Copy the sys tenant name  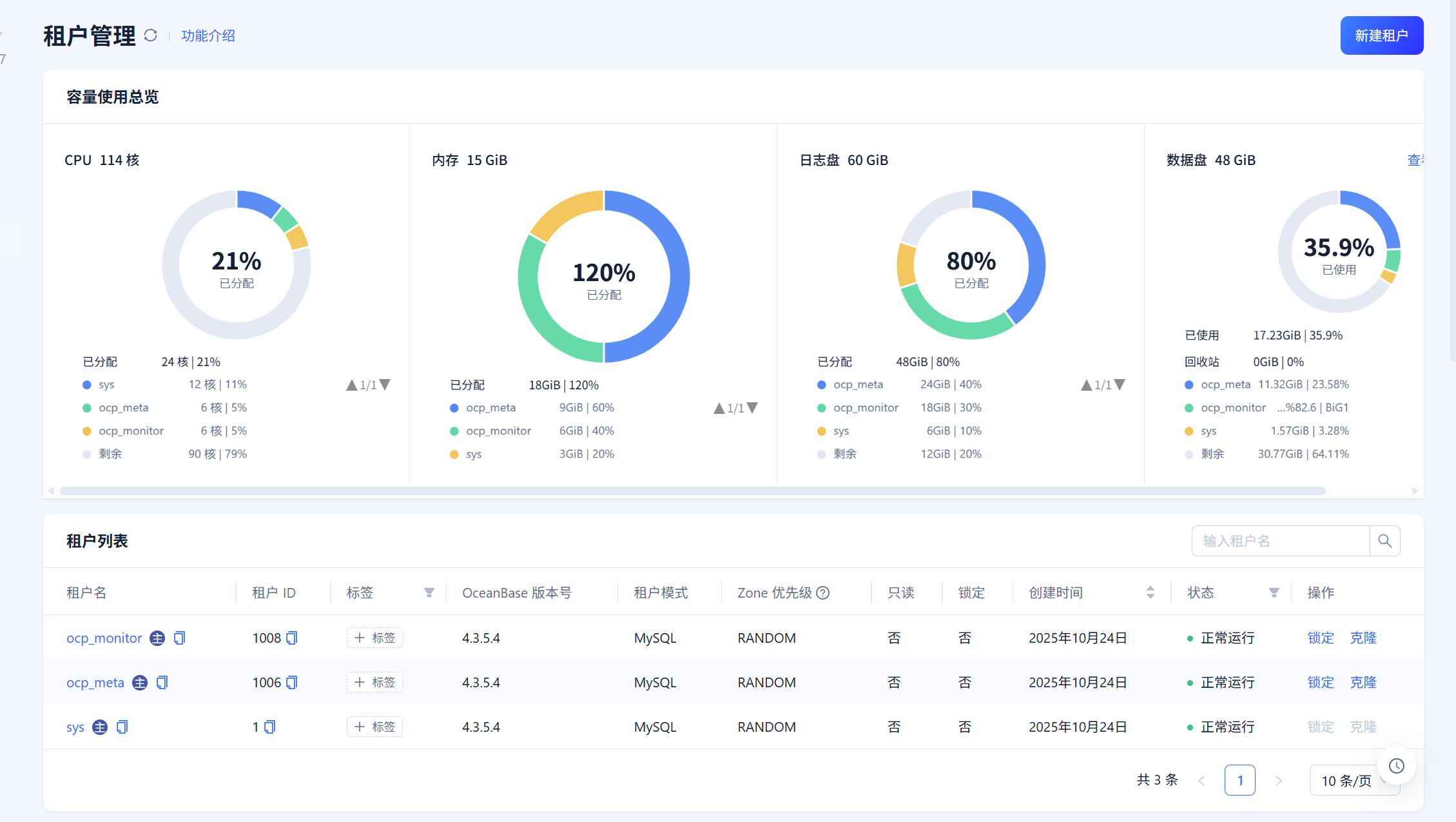click(x=122, y=727)
